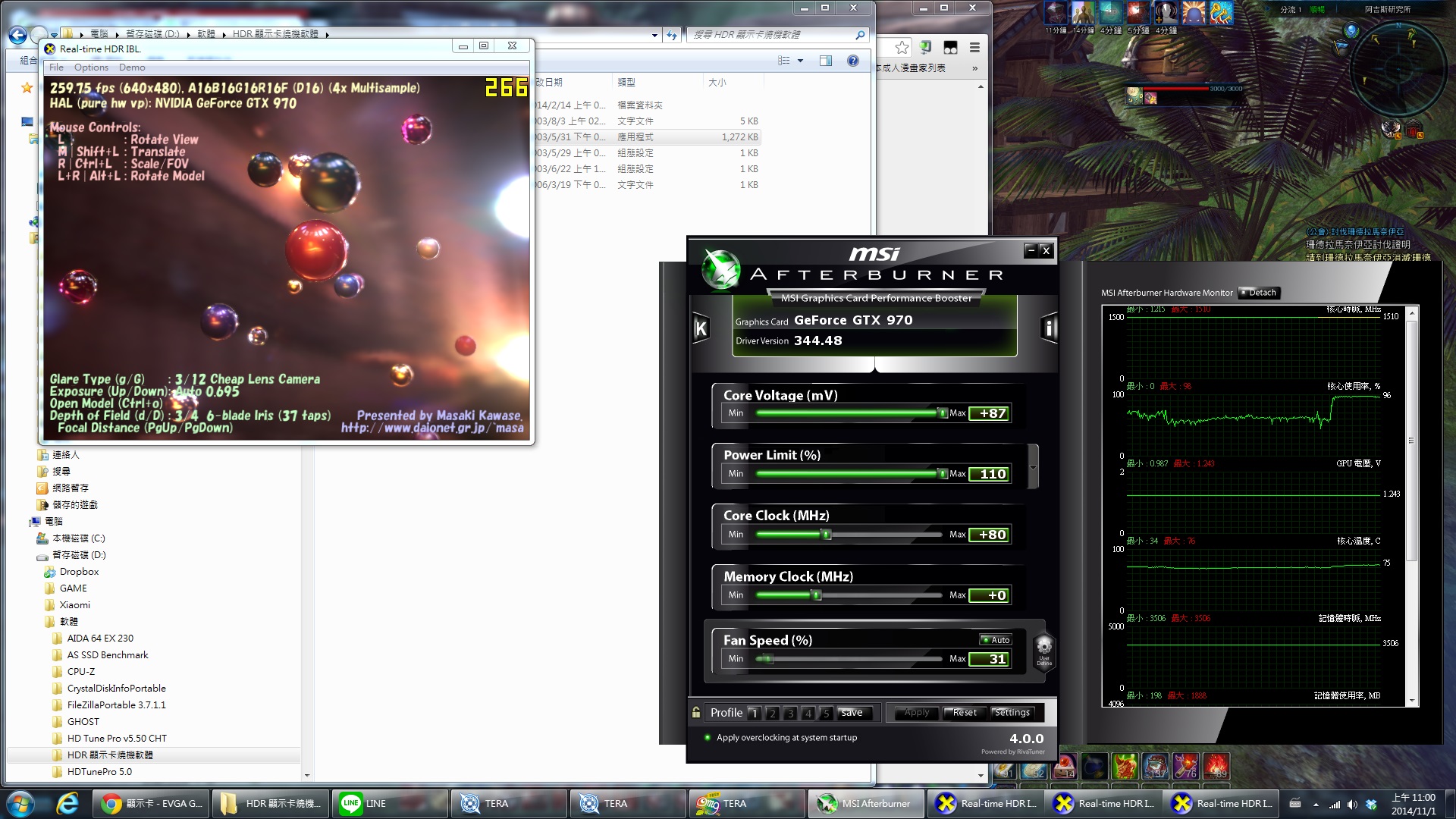Click Explorer back navigation arrow
Viewport: 1456px width, 819px height.
(x=17, y=35)
